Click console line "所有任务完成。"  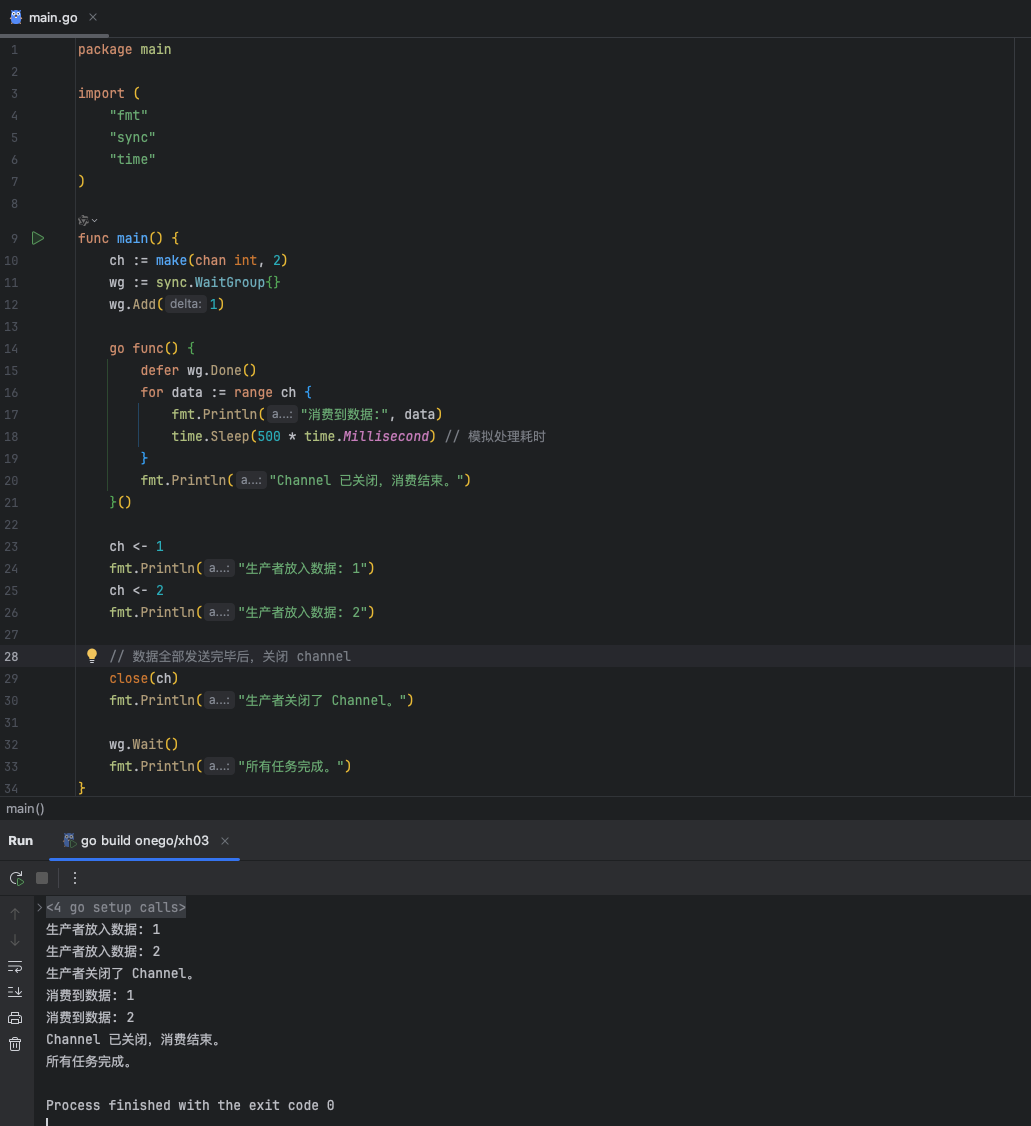coord(89,1061)
